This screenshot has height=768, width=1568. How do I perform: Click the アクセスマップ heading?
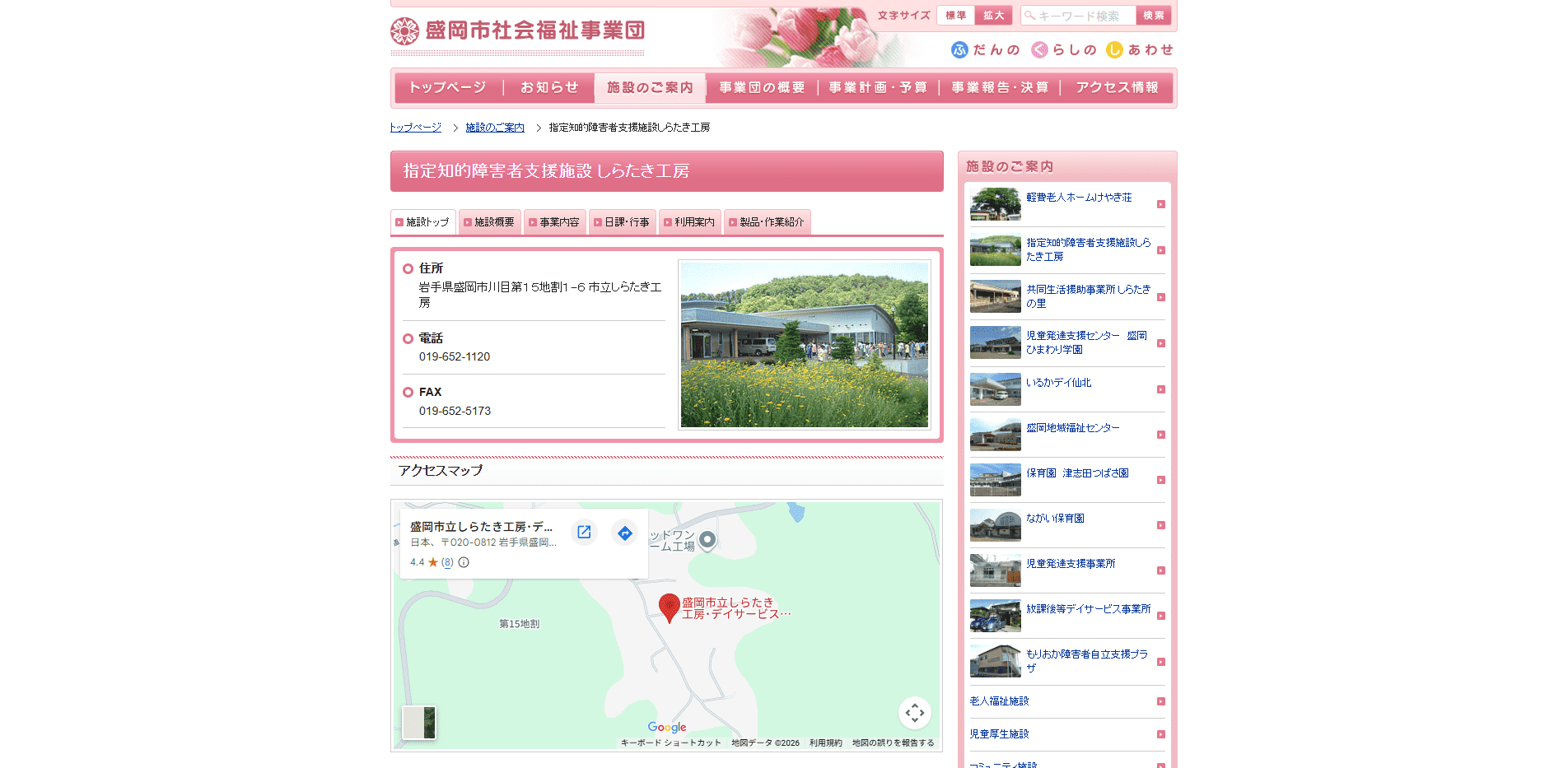coord(441,471)
